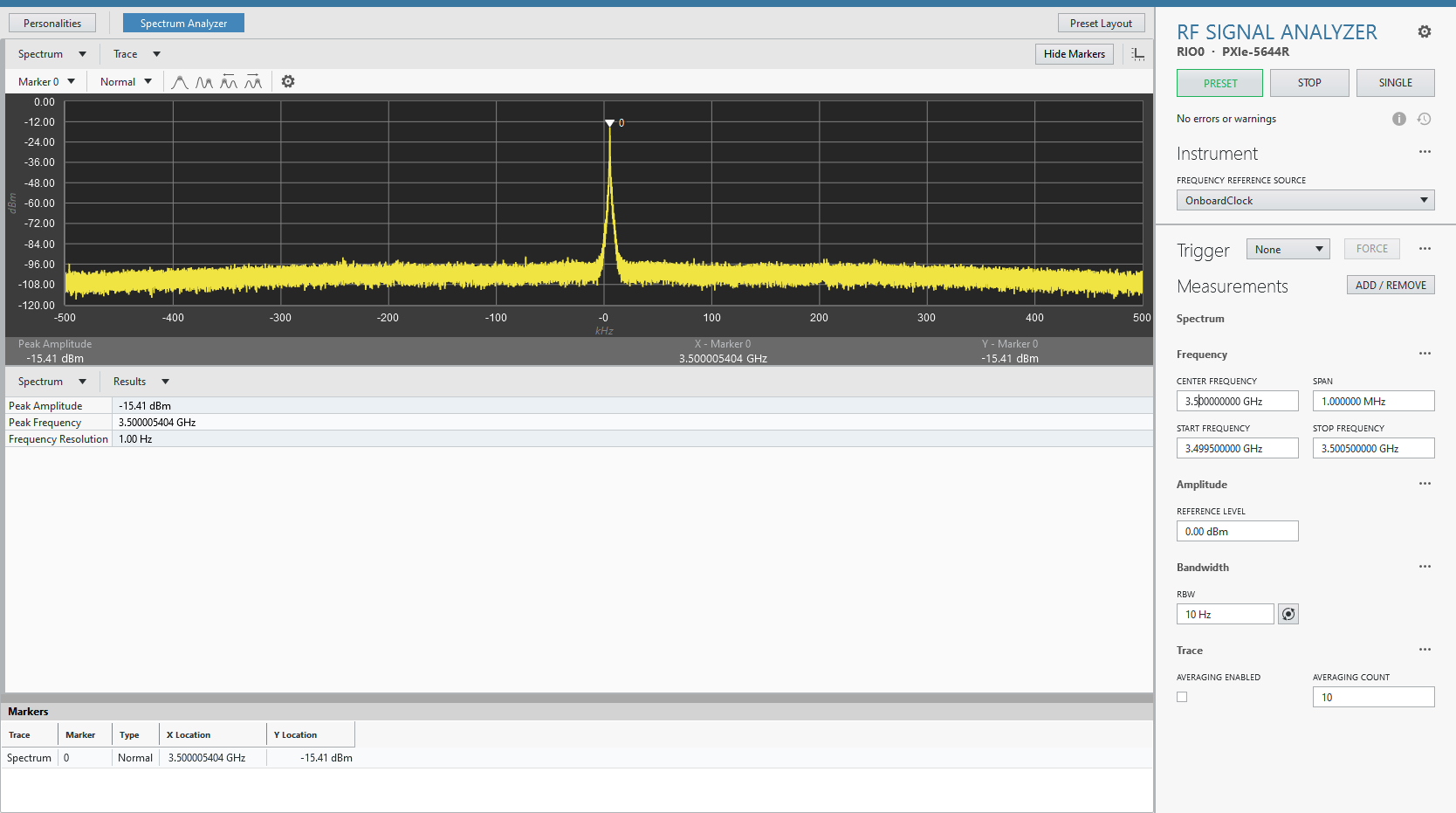Viewport: 1456px width, 813px height.
Task: Switch to the Personalities tab
Action: [x=52, y=24]
